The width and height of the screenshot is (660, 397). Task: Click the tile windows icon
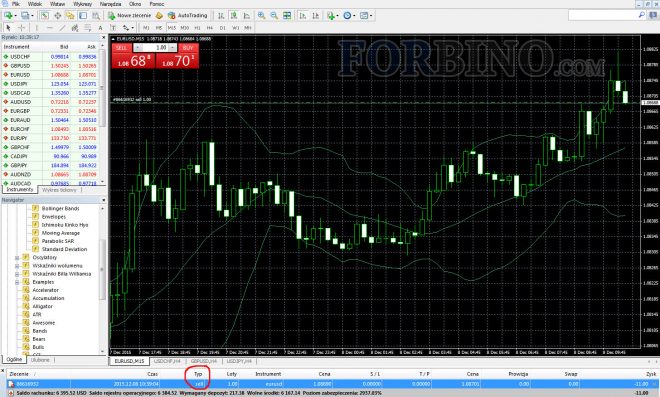(x=287, y=16)
